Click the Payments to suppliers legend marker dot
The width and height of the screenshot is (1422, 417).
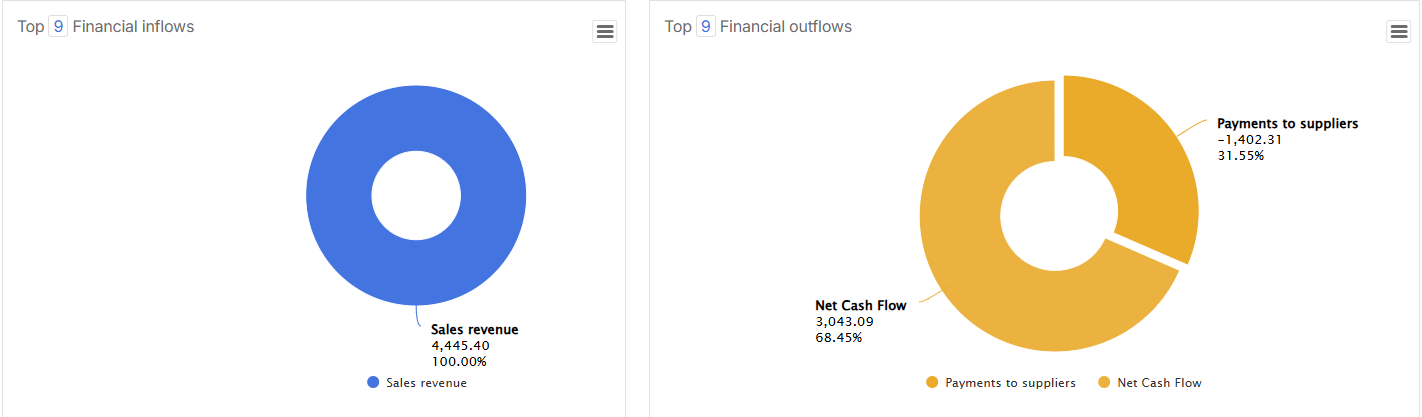tap(932, 383)
